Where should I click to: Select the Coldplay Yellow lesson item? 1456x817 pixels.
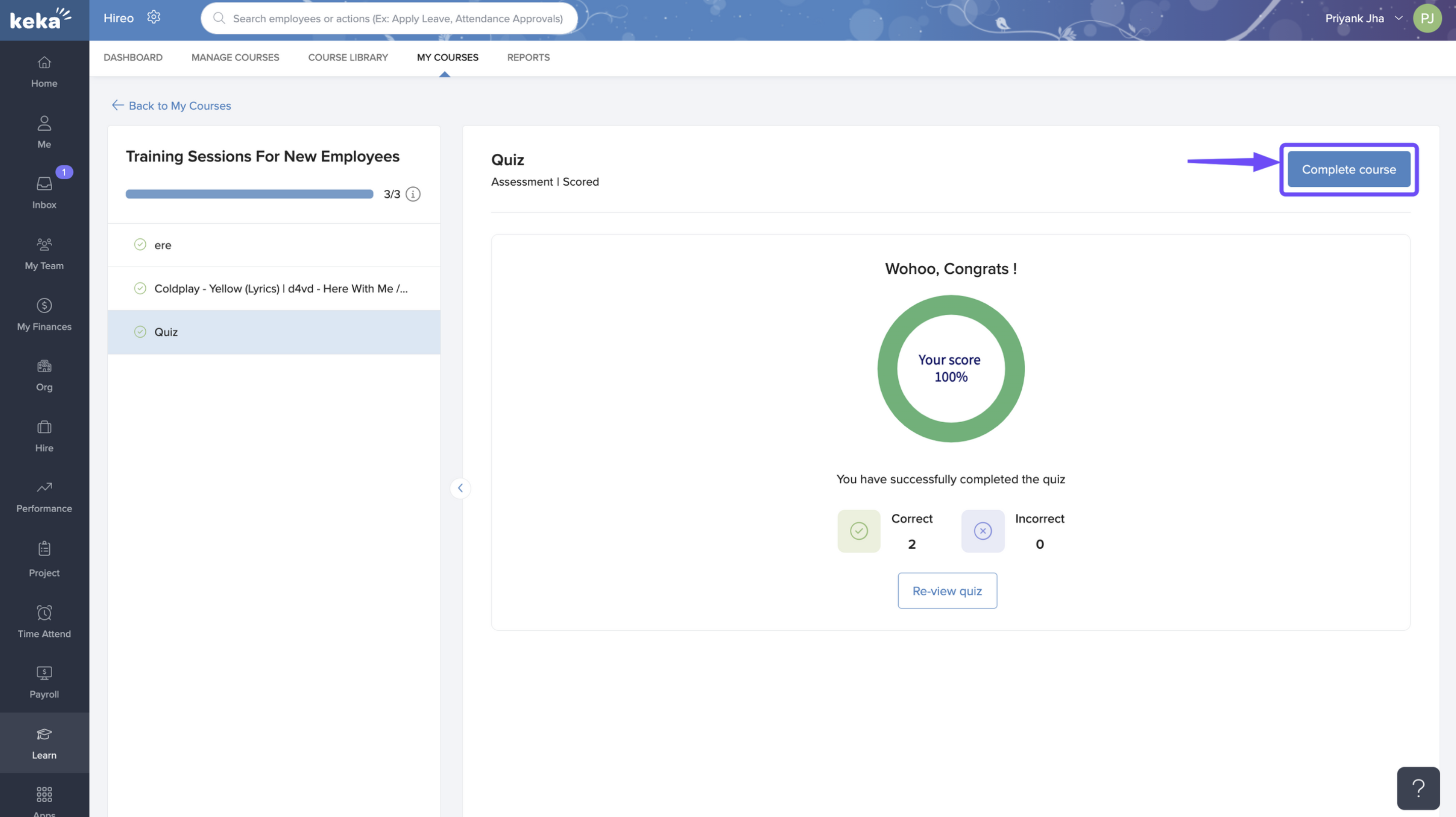[x=280, y=289]
